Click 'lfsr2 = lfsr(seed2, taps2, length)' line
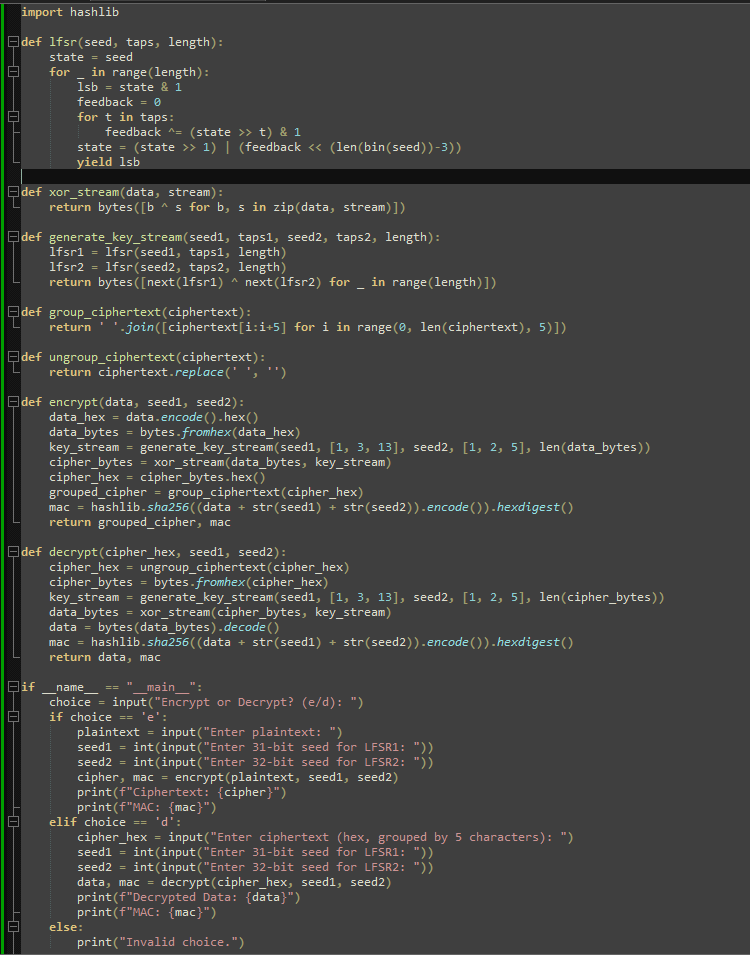Image resolution: width=750 pixels, height=955 pixels. [168, 267]
